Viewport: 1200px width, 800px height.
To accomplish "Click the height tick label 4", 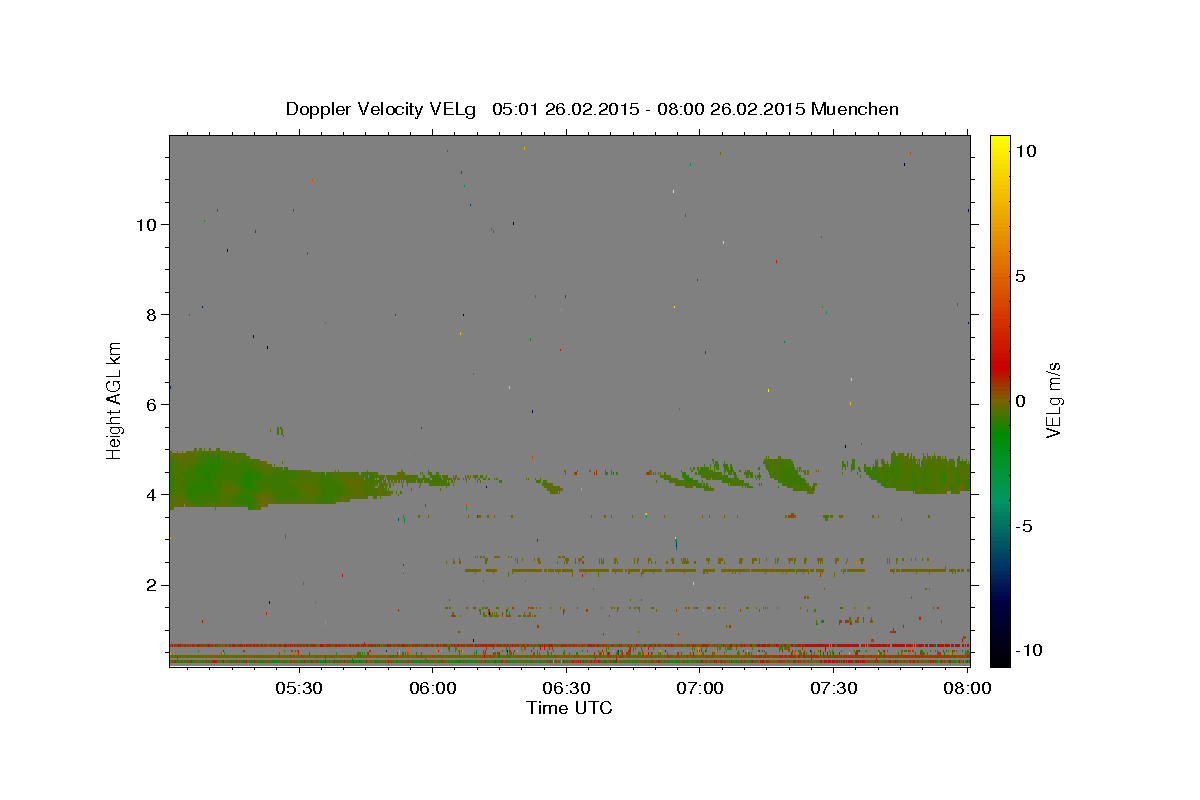I will click(151, 494).
